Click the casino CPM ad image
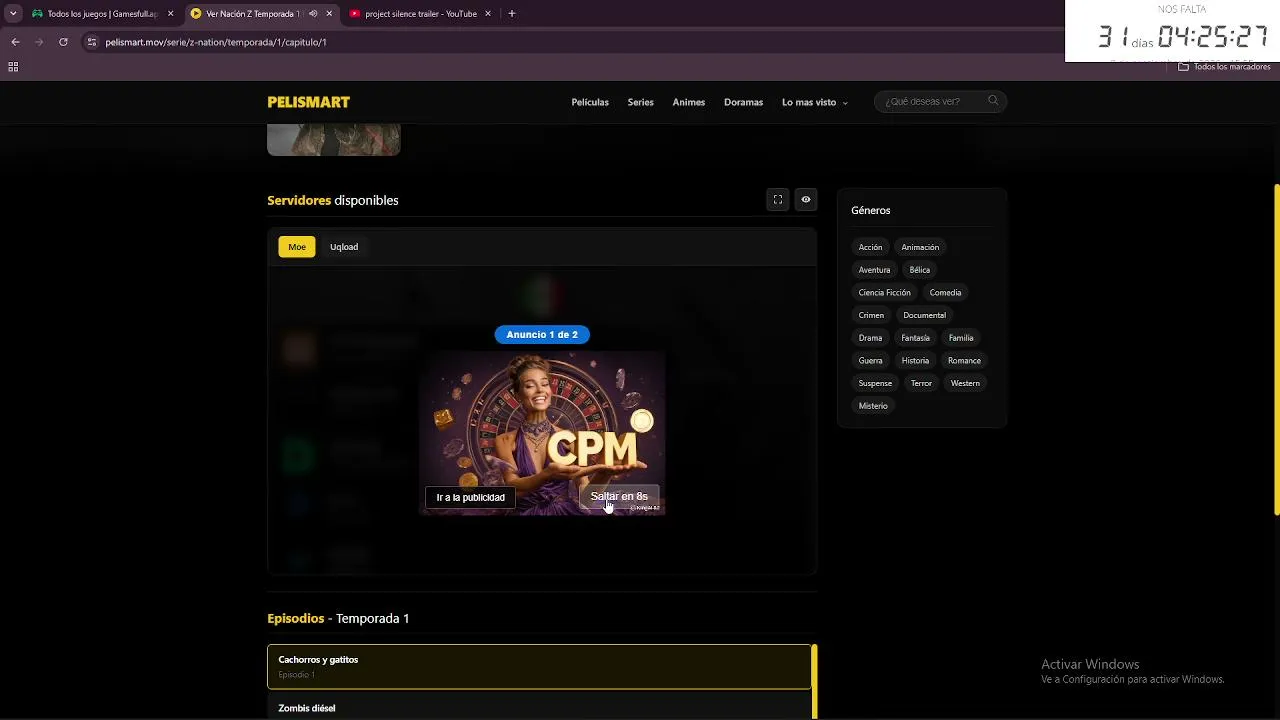Image resolution: width=1280 pixels, height=720 pixels. tap(543, 432)
